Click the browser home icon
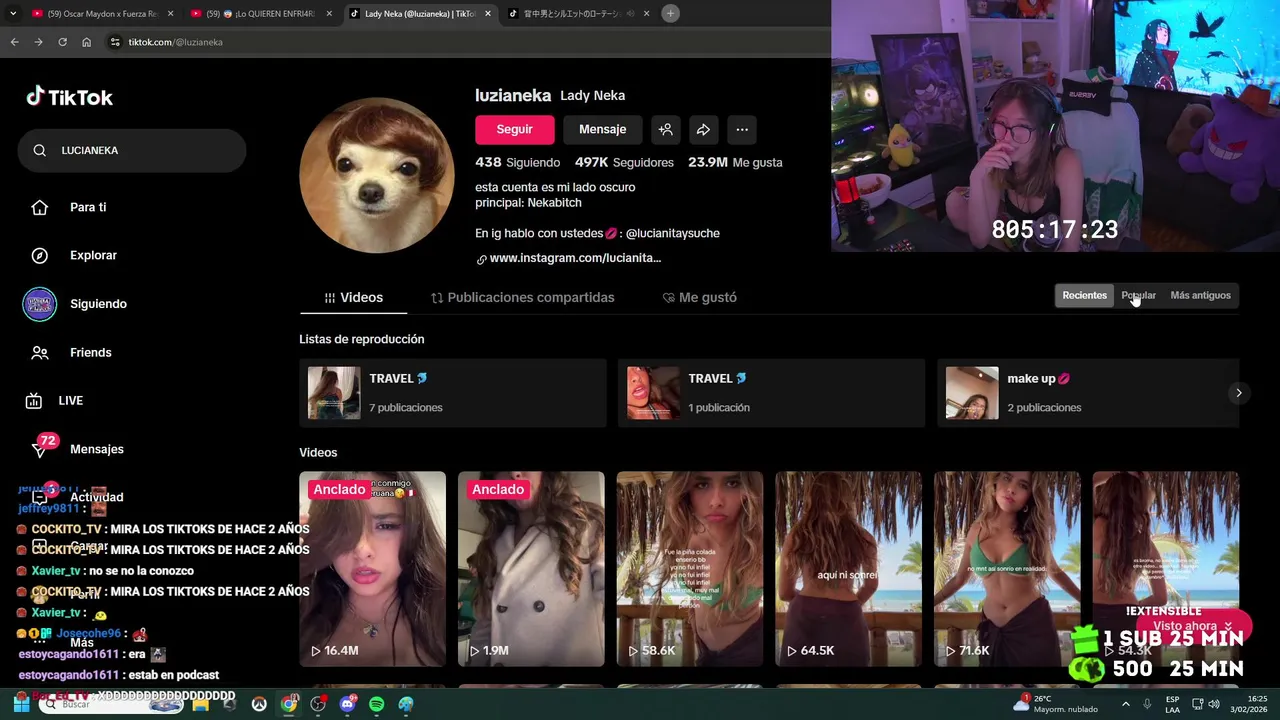1280x720 pixels. click(x=86, y=42)
